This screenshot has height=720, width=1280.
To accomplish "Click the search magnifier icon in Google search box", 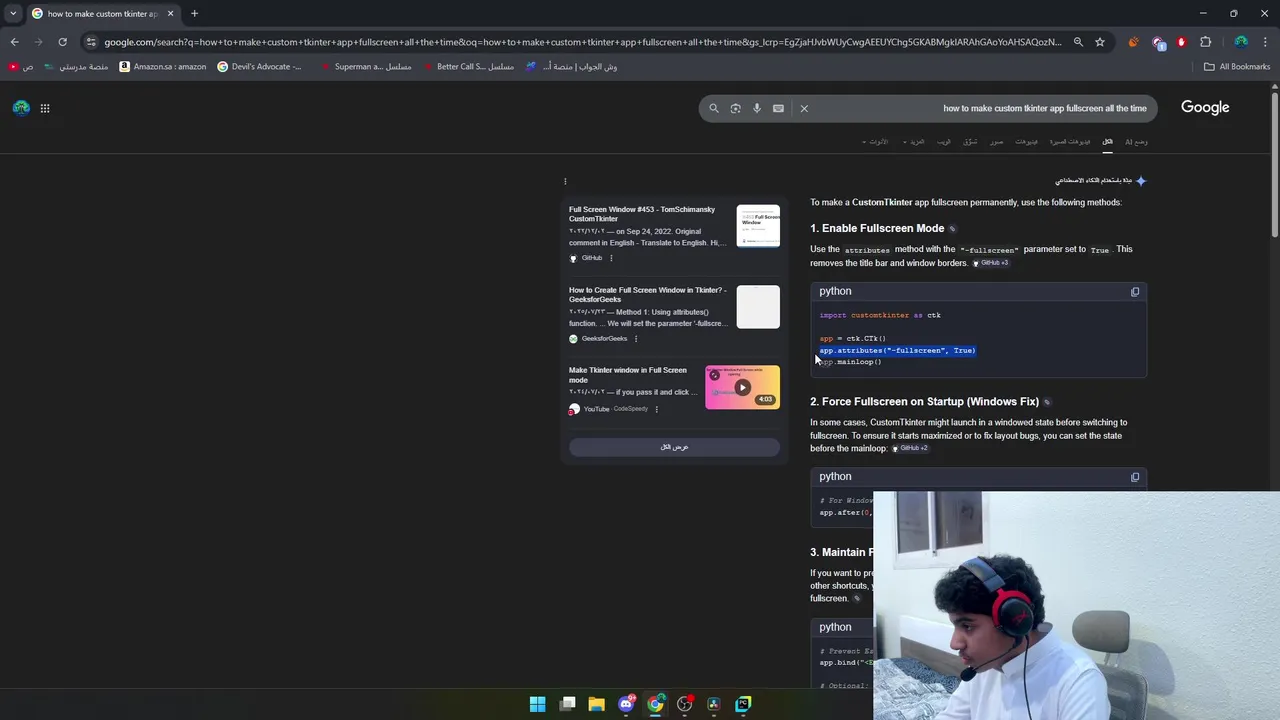I will click(714, 108).
